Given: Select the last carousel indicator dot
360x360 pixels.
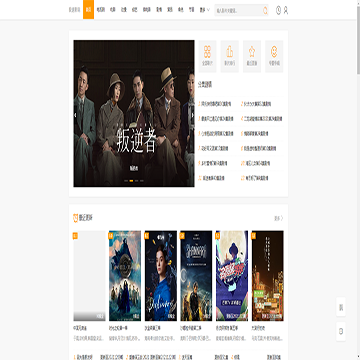Looking at the screenshot, I should 142,181.
